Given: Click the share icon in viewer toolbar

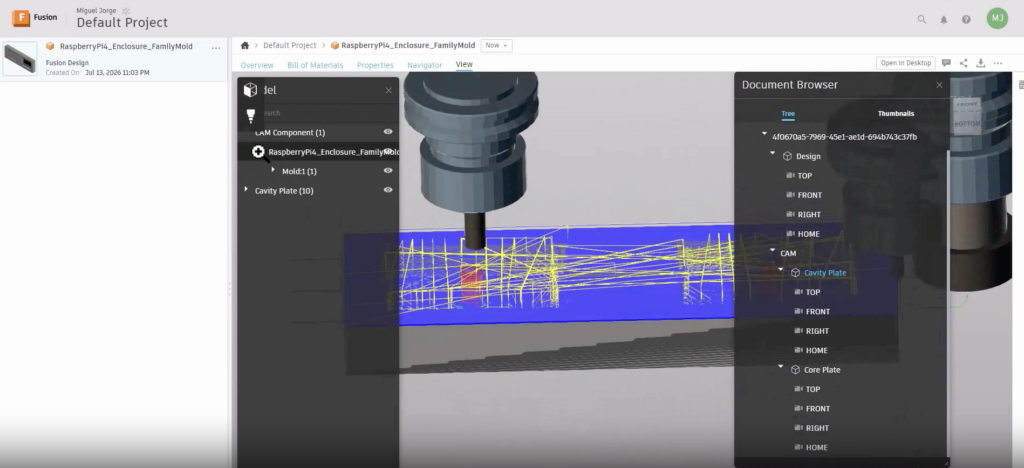Looking at the screenshot, I should 963,63.
